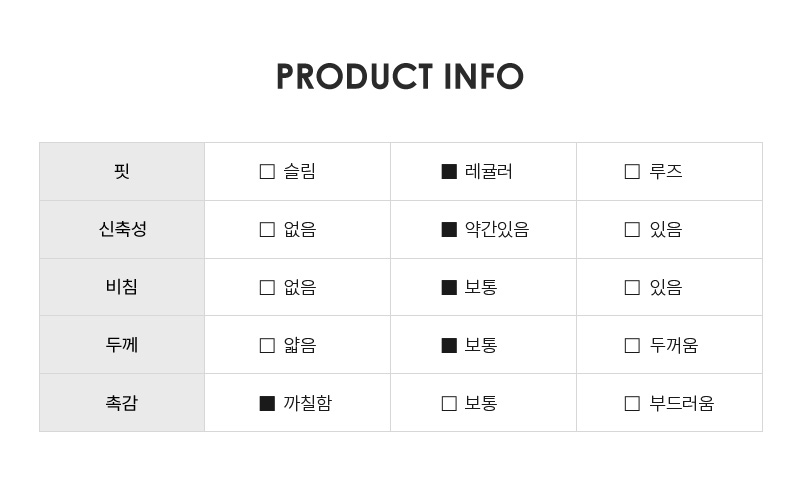Viewport: 800px width, 497px height.
Task: Click 보통 checkbox in 비침 row
Action: (449, 287)
